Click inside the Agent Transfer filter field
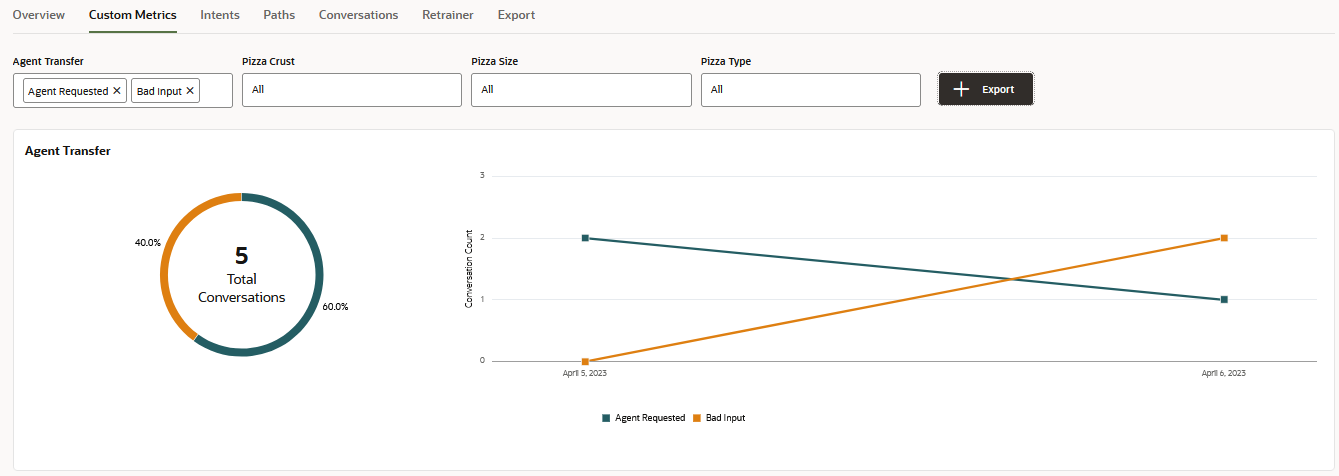Image resolution: width=1339 pixels, height=476 pixels. tap(215, 91)
